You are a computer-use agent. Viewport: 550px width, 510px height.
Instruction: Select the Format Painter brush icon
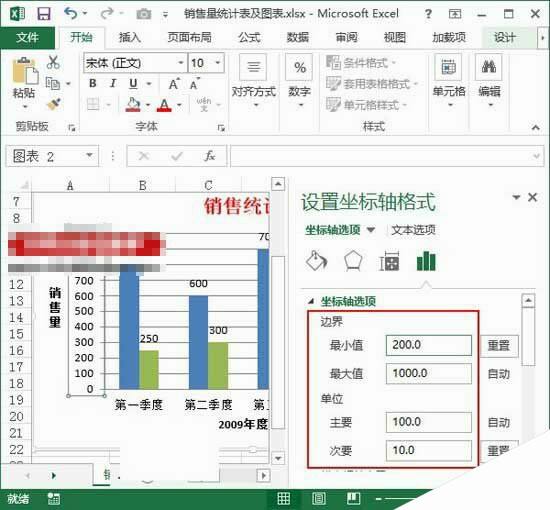tap(54, 104)
